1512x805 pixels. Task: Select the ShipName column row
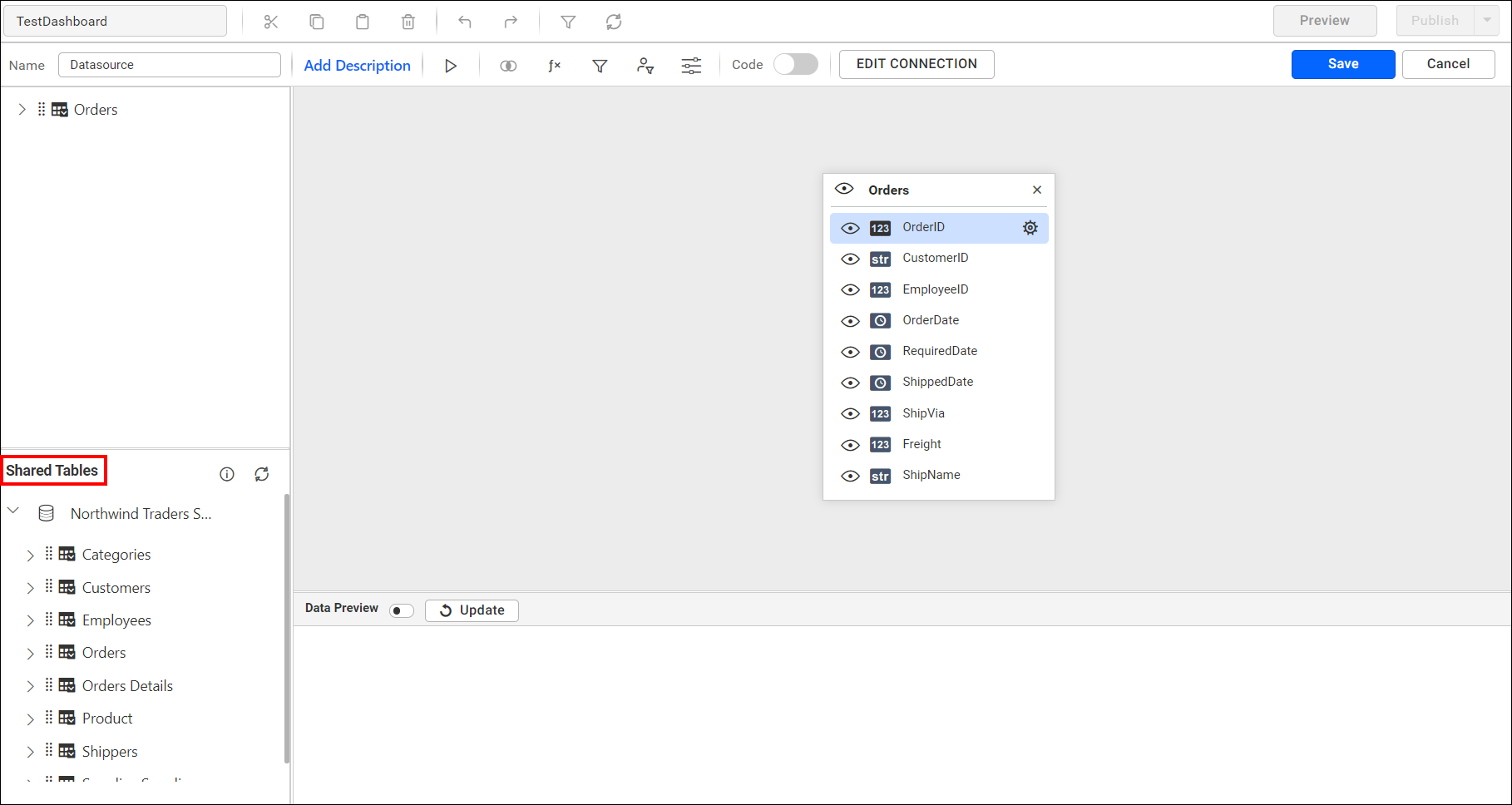pos(939,476)
